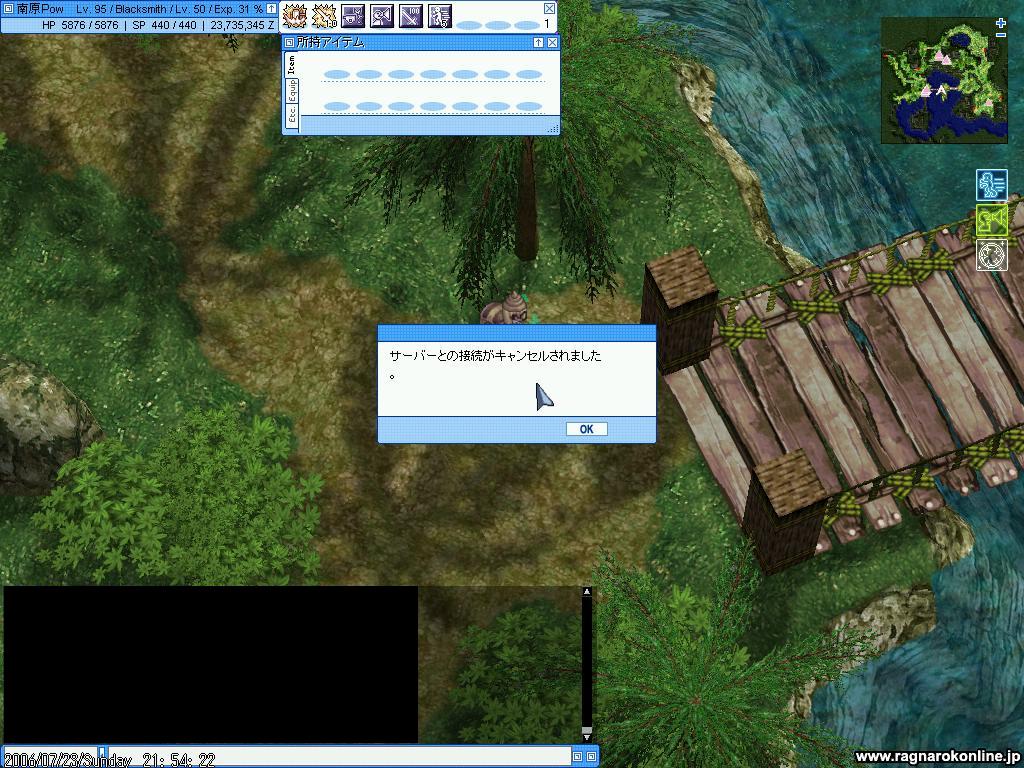Click the zeny amount 23,735,345 Z
1024x768 pixels.
click(242, 25)
